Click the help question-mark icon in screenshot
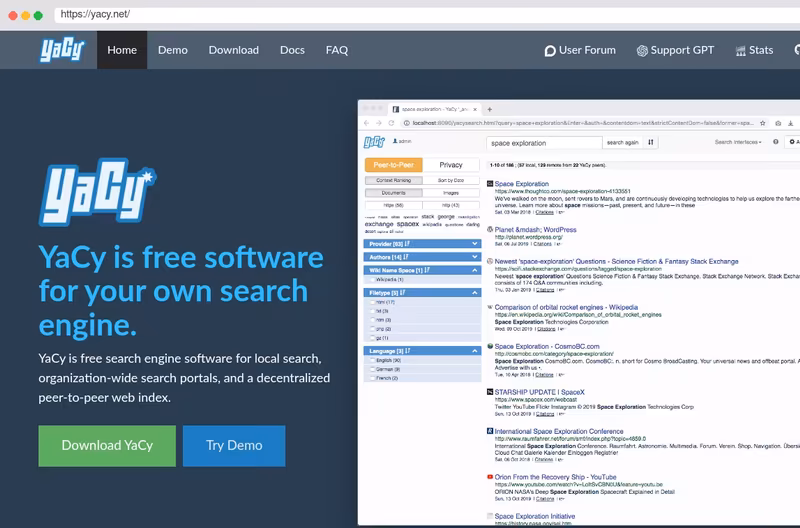 coord(776,142)
